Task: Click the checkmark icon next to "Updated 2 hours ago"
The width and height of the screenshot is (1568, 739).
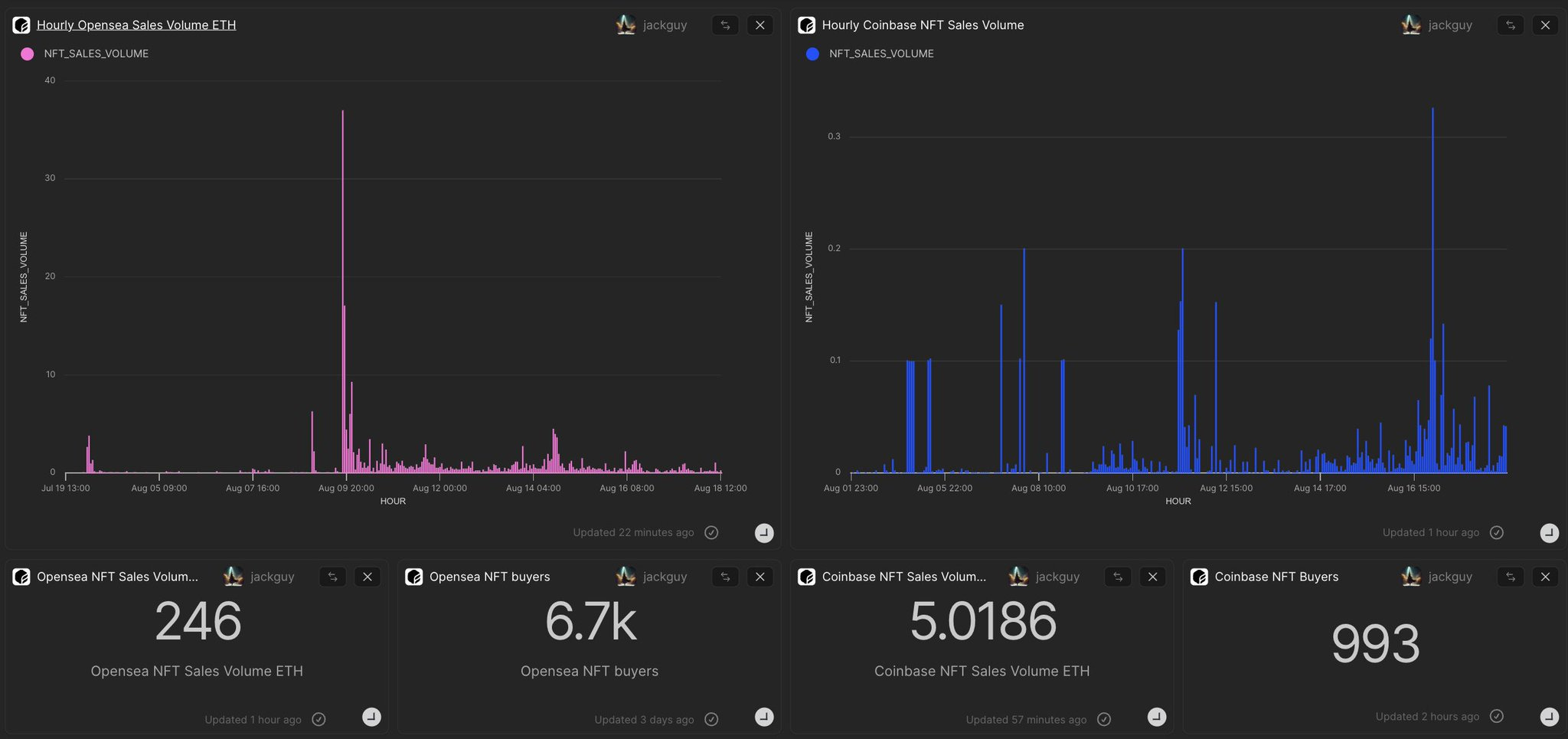Action: point(1497,716)
